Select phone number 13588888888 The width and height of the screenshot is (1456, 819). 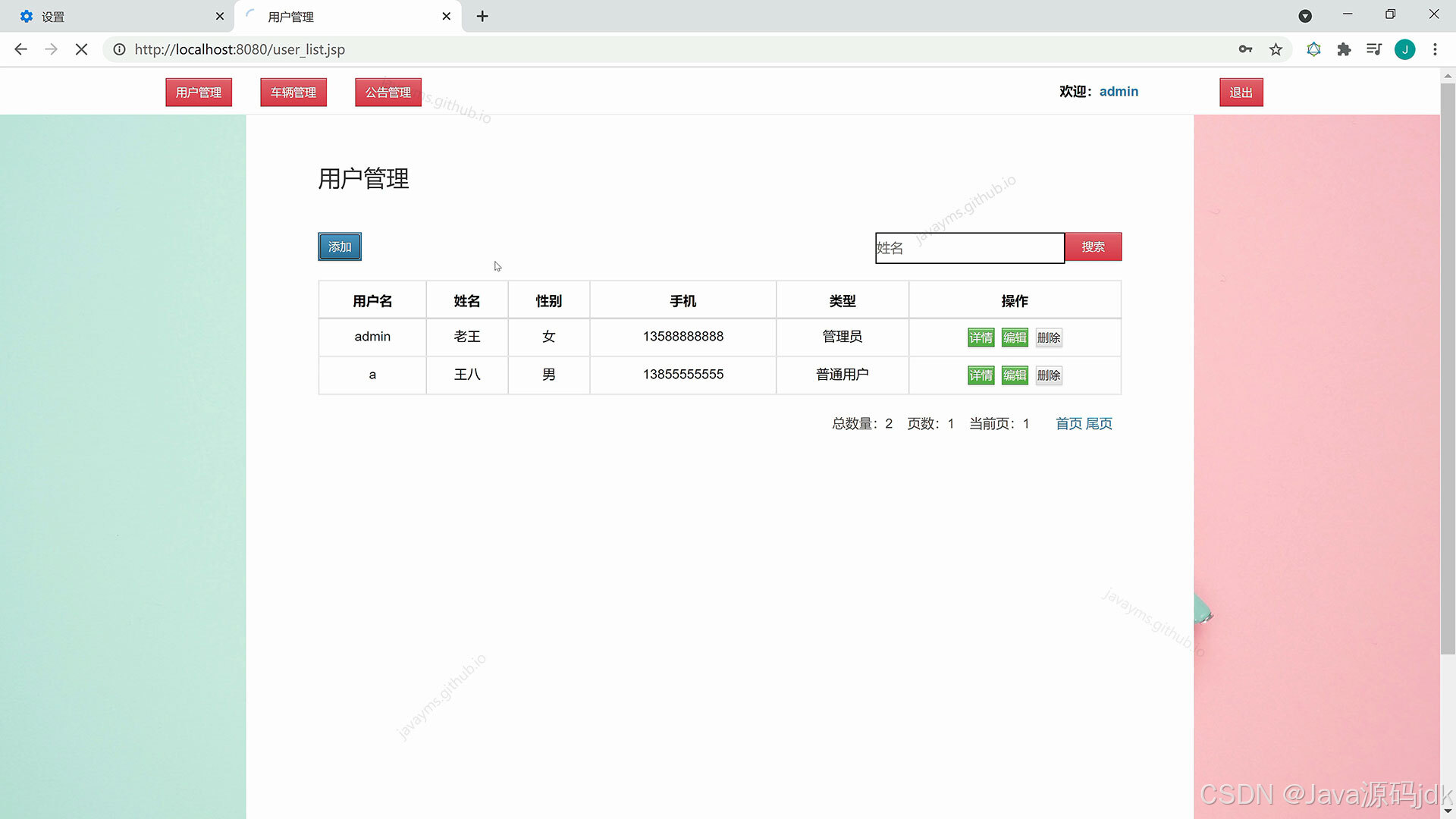(x=683, y=336)
